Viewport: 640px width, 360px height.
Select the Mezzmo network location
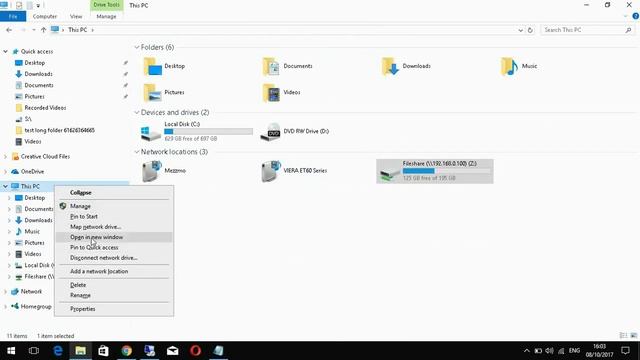(164, 171)
